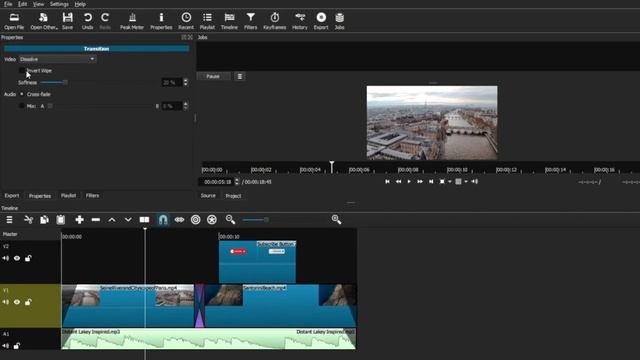Toggle the Invert Wipe checkbox
Screen dimensions: 640x360
[22, 71]
